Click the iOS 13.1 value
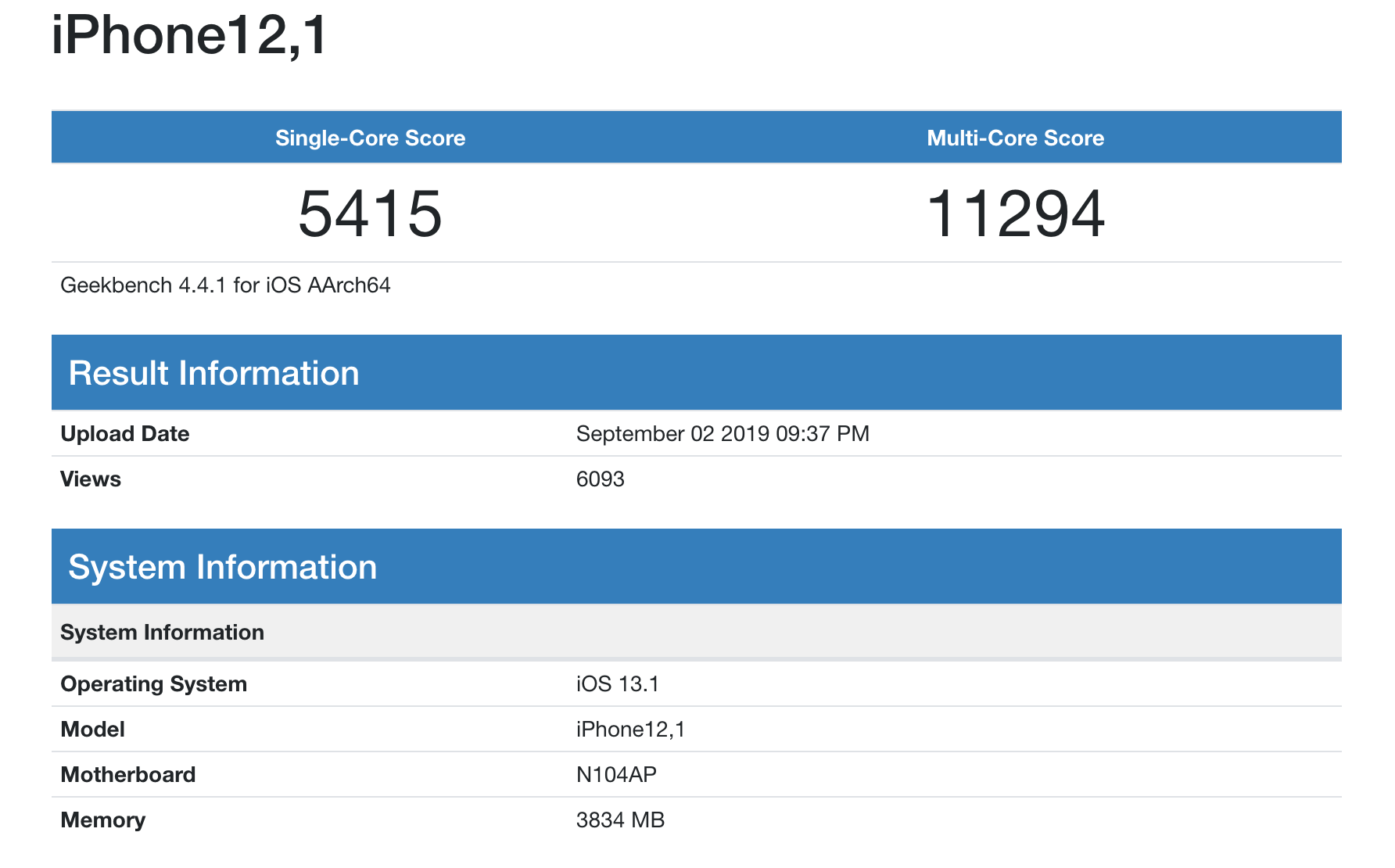Image resolution: width=1395 pixels, height=868 pixels. click(618, 684)
